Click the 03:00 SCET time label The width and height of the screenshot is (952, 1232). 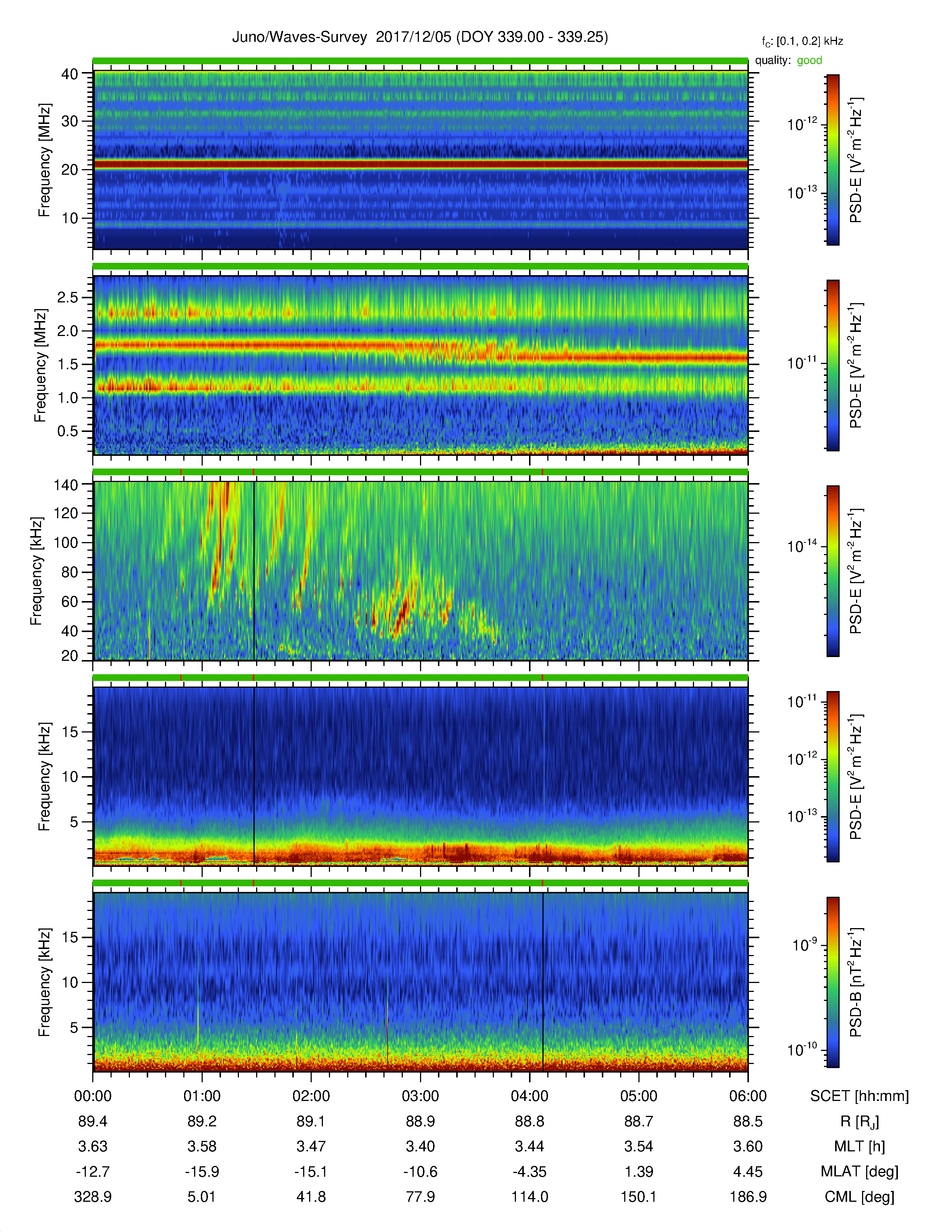[420, 1096]
